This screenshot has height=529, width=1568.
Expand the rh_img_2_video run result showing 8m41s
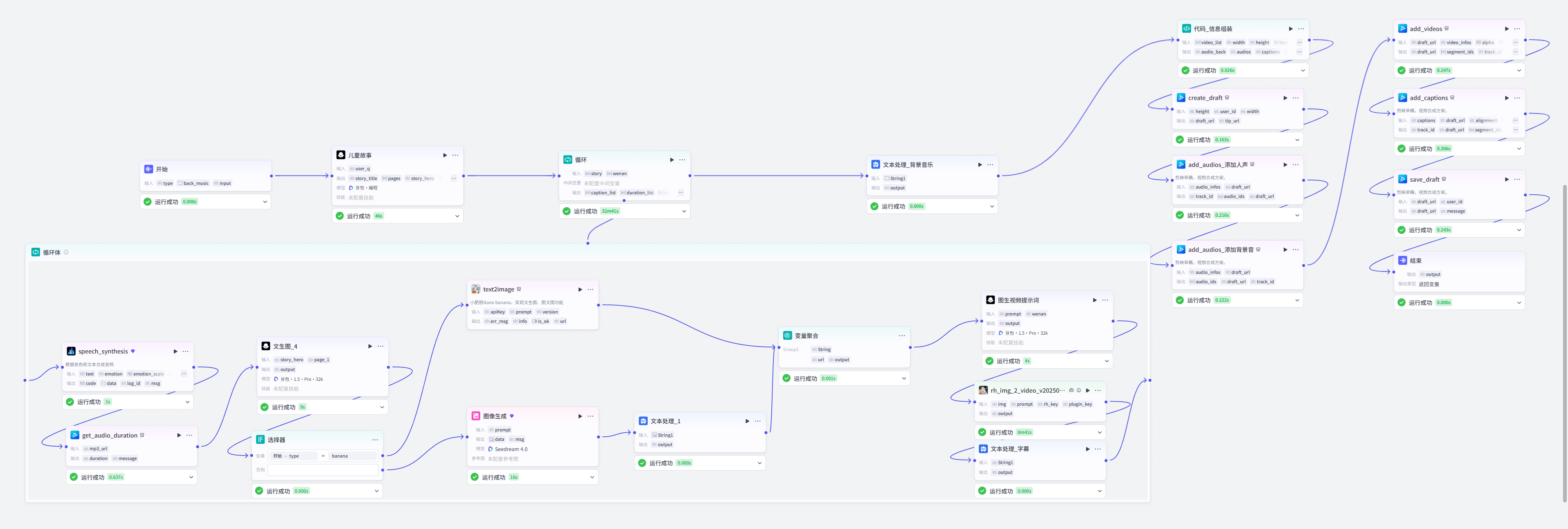tap(1099, 432)
